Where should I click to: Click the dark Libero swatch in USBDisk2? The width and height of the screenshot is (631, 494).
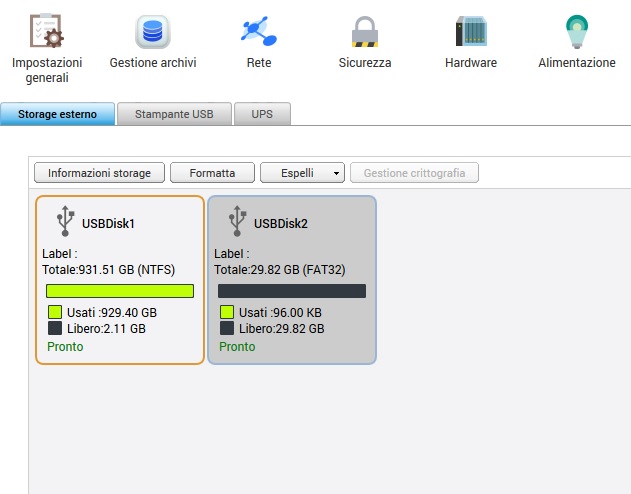coord(227,328)
